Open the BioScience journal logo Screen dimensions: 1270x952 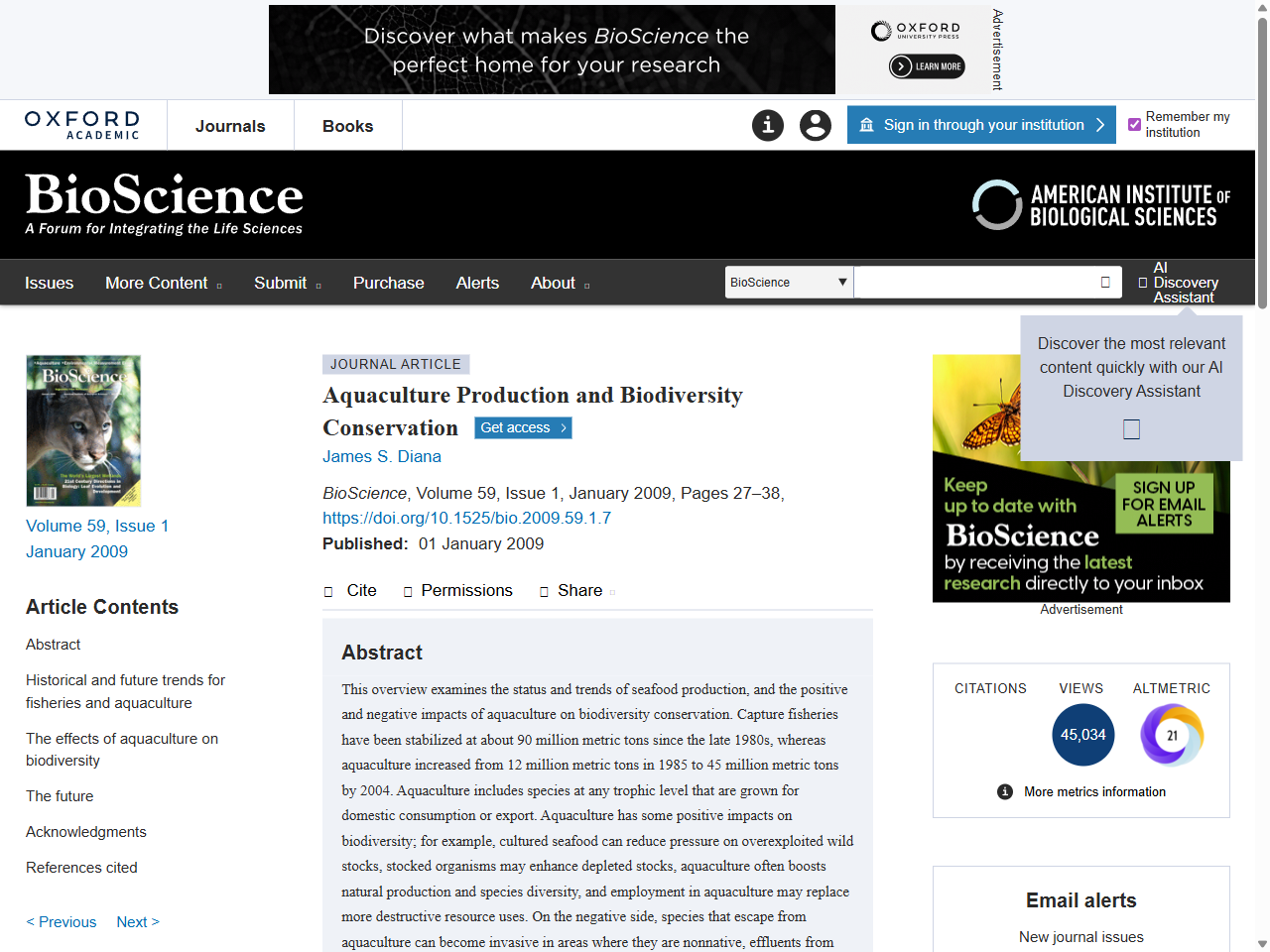point(164,203)
